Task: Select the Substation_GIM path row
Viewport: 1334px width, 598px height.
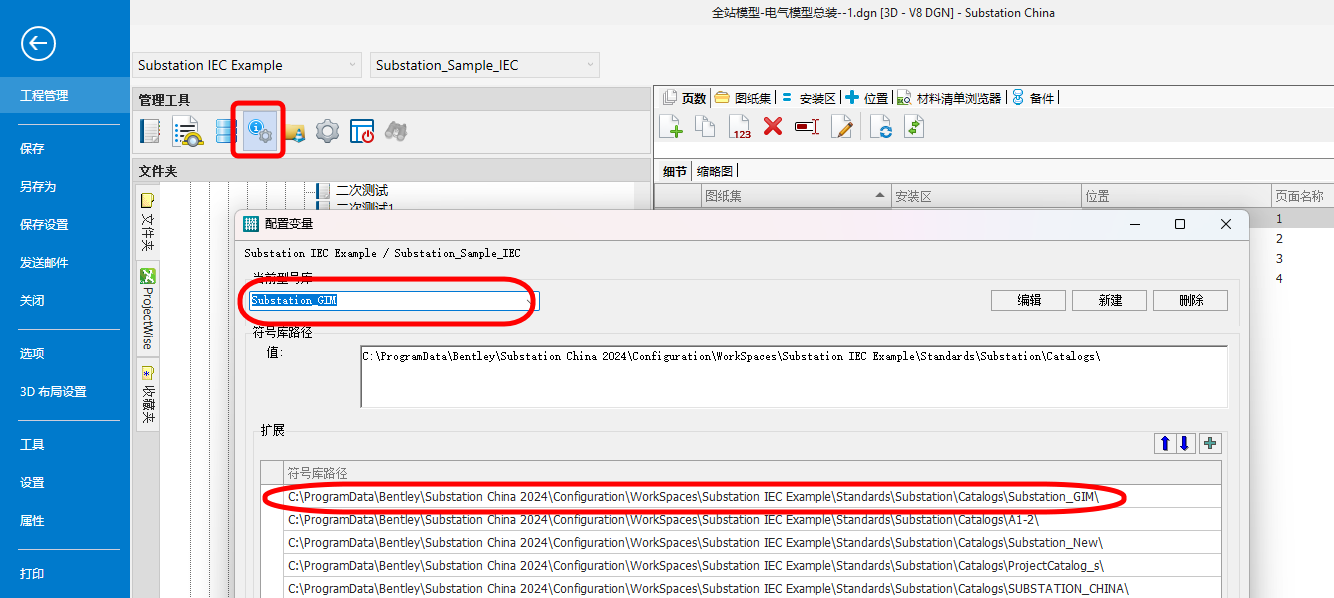Action: click(x=753, y=496)
